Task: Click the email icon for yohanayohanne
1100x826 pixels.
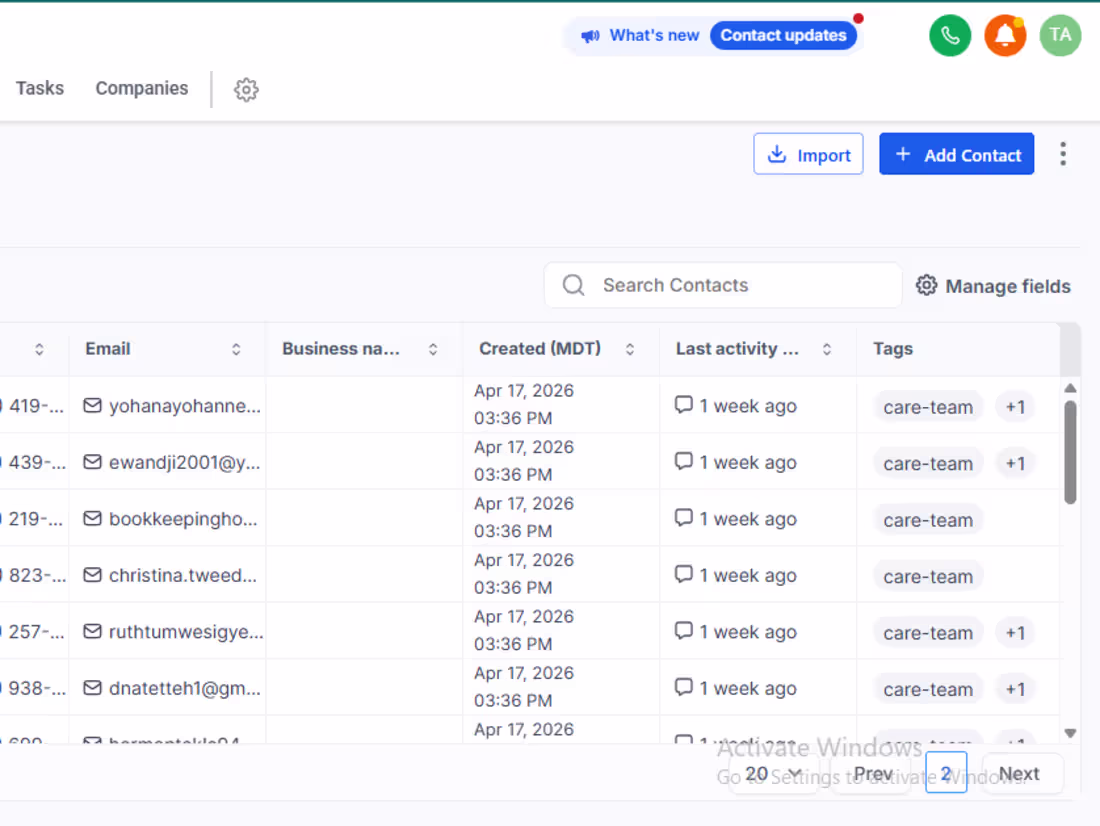Action: [93, 406]
